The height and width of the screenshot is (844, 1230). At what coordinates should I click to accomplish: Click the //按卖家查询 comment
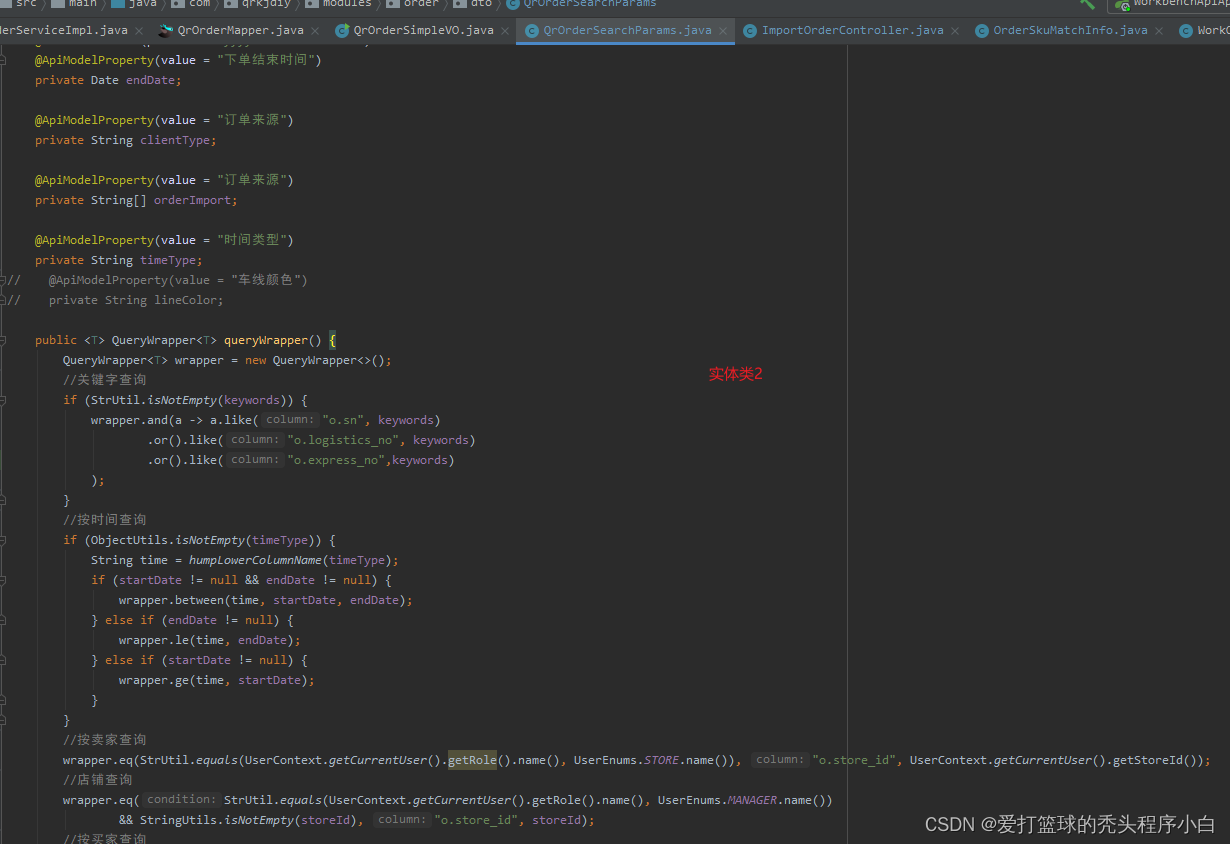pos(104,740)
